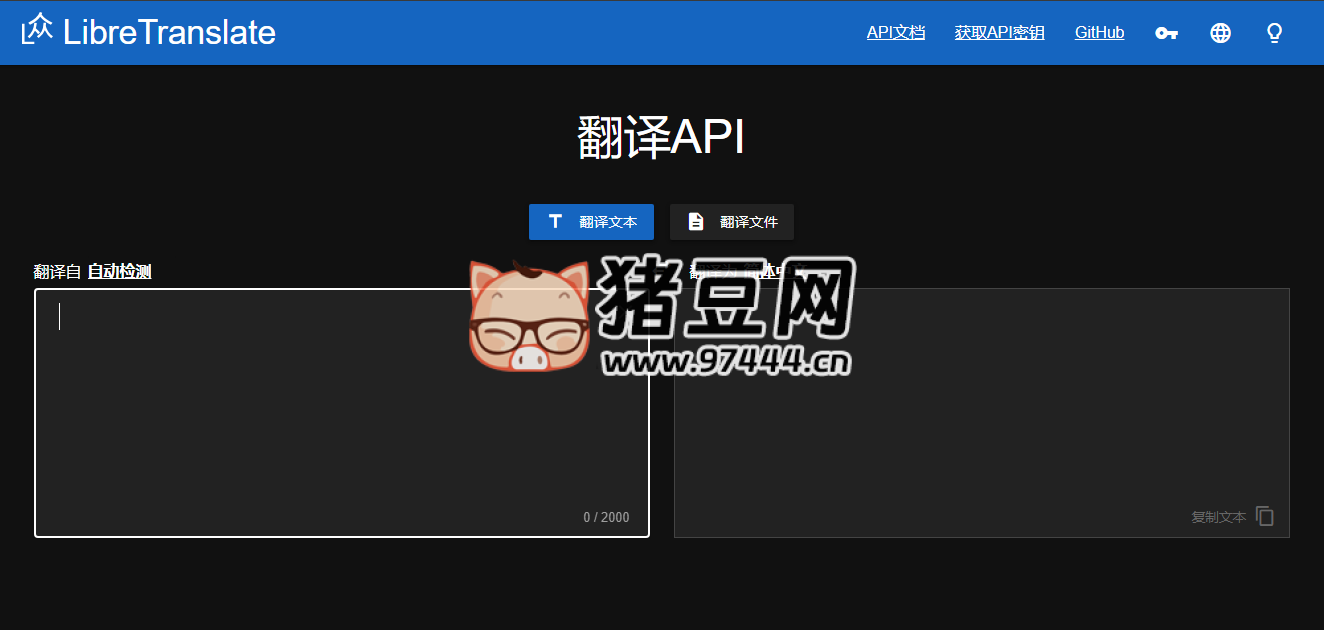Click the document icon on the 翻译文件 button
Image resolution: width=1324 pixels, height=630 pixels.
(696, 221)
